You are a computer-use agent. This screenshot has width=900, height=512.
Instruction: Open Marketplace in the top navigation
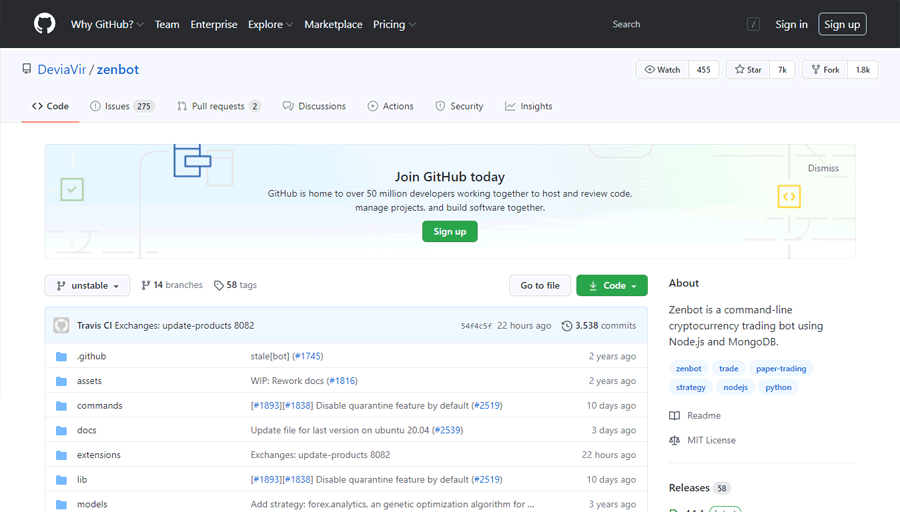333,24
